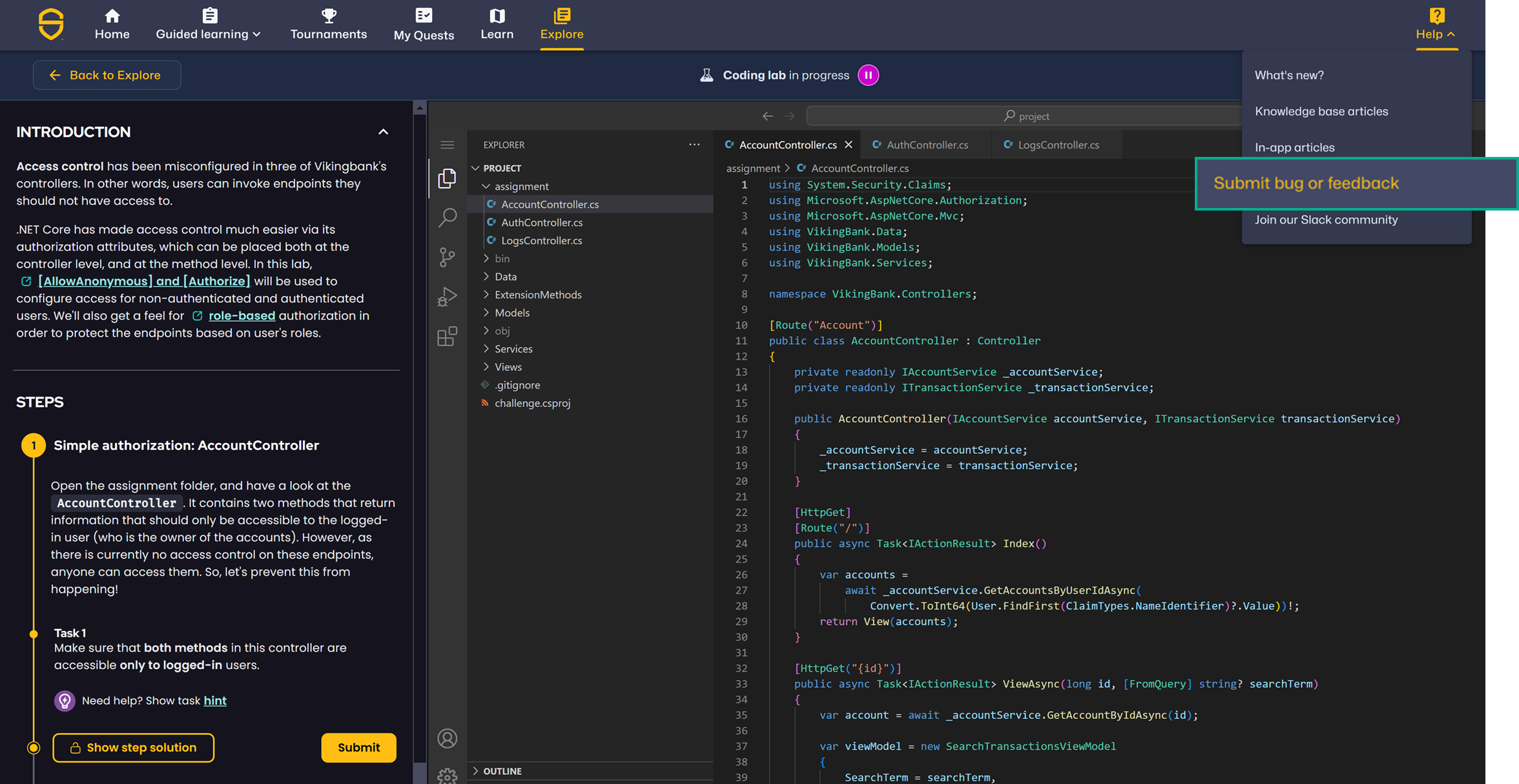This screenshot has height=784, width=1519.
Task: Select the Explore tab
Action: pos(562,25)
